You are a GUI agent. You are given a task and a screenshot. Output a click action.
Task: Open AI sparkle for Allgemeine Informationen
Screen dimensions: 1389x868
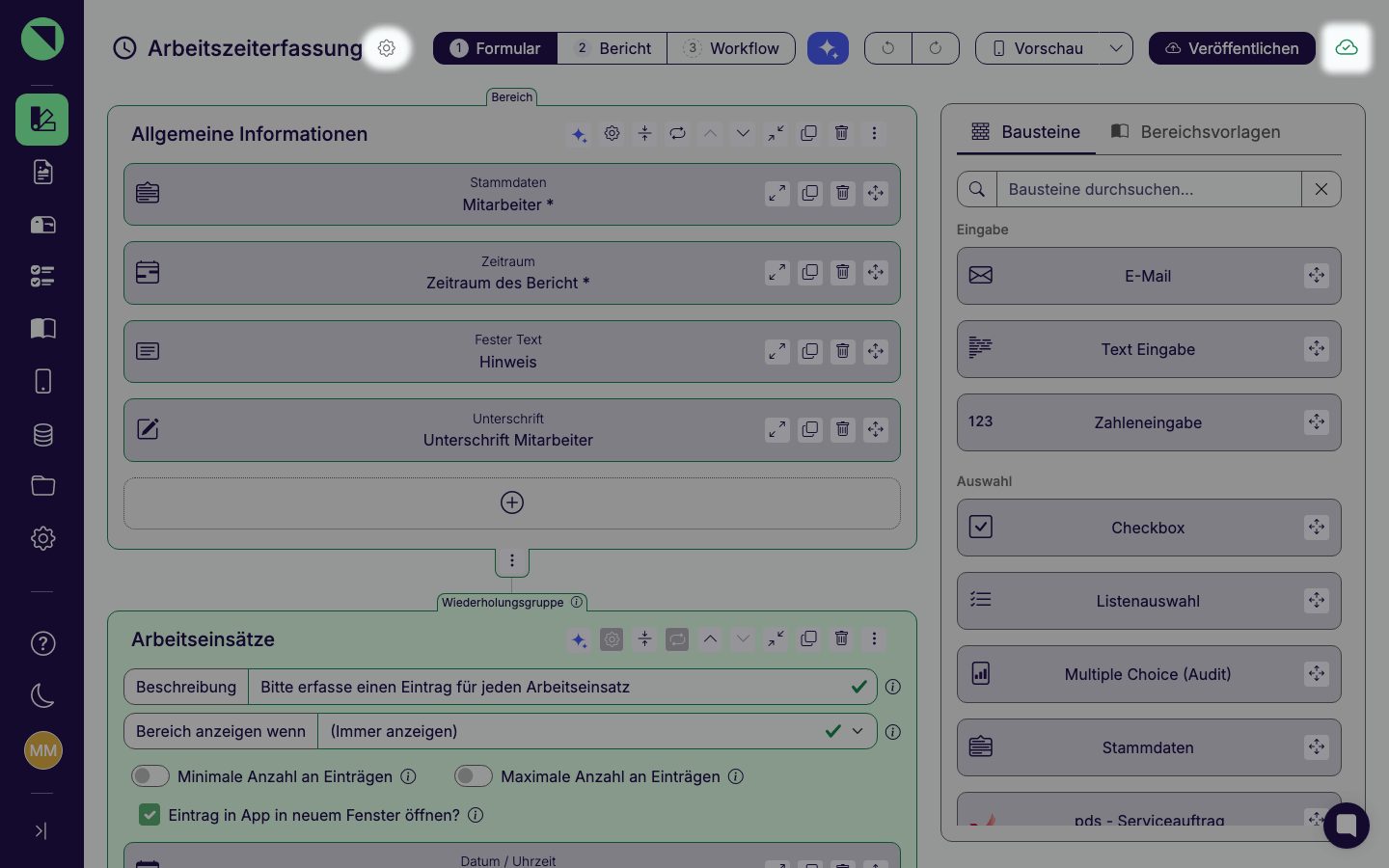tap(579, 134)
